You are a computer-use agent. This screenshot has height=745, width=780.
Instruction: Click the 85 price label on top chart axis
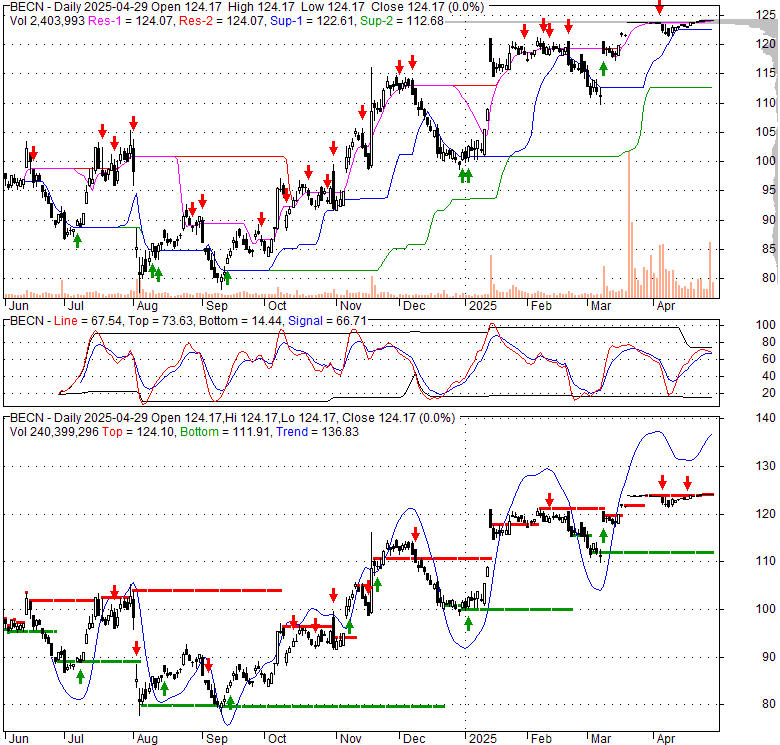coord(769,249)
